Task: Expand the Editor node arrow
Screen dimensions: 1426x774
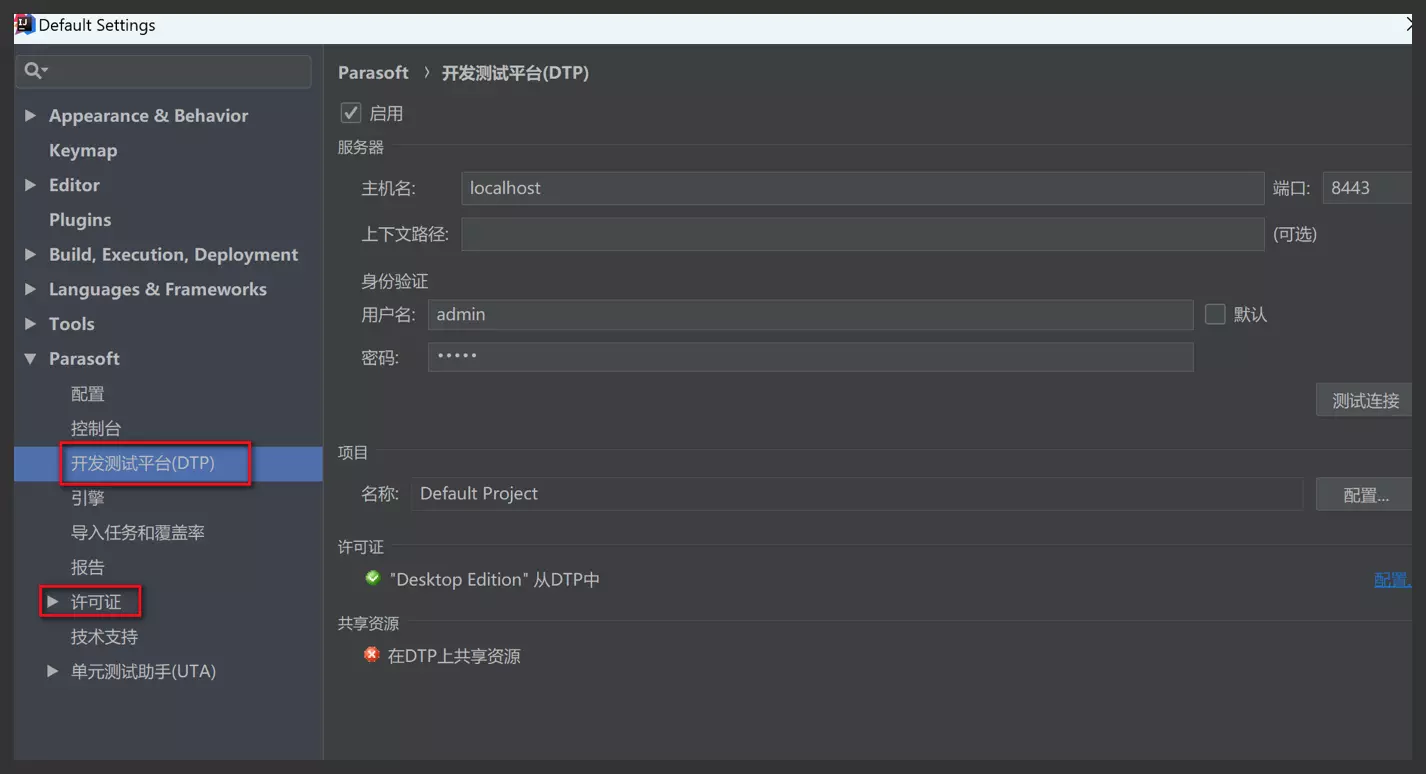Action: click(x=30, y=185)
